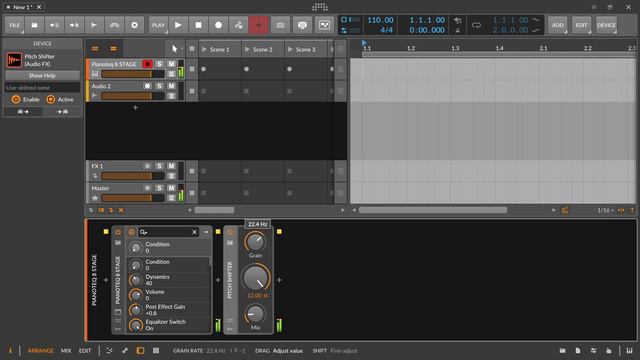640x360 pixels.
Task: Click the transport Play triangle button
Action: click(178, 25)
